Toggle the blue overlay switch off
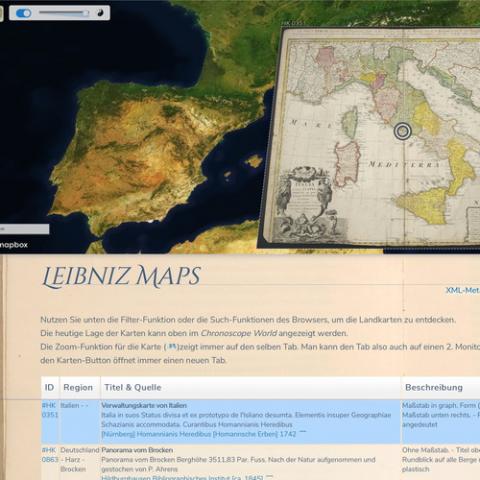The height and width of the screenshot is (480, 480). [x=24, y=13]
